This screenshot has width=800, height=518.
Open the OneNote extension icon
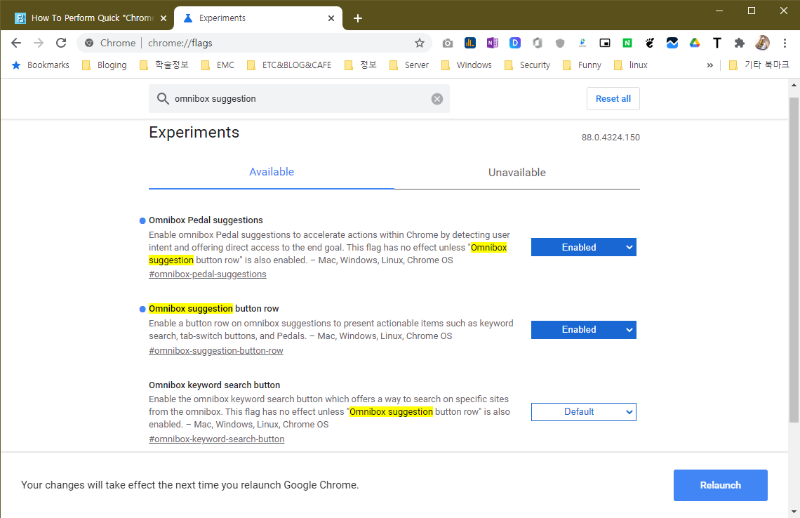tap(492, 43)
